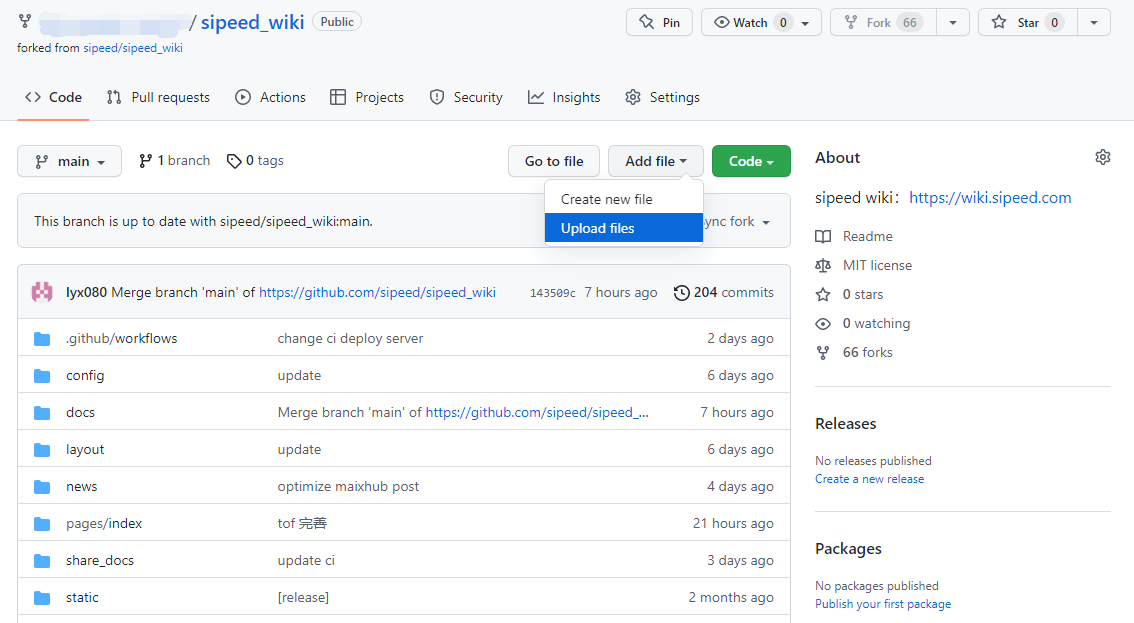
Task: Click Publish your first package
Action: (883, 604)
